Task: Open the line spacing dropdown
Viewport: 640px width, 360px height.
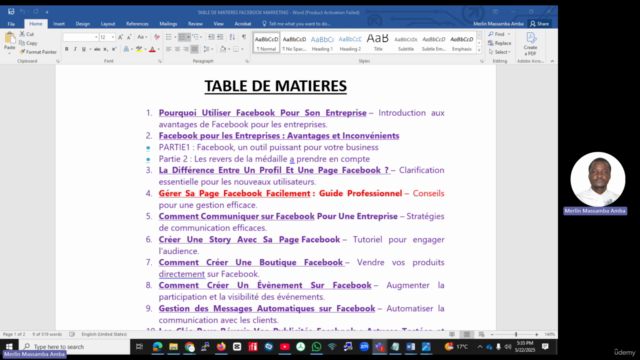Action: point(208,49)
